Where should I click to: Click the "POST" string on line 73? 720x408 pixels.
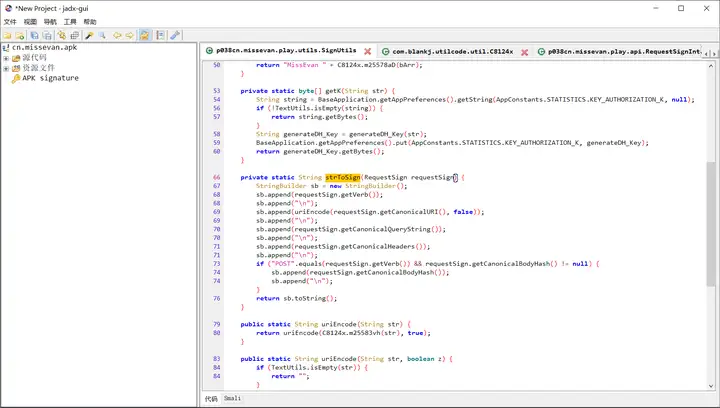282,264
